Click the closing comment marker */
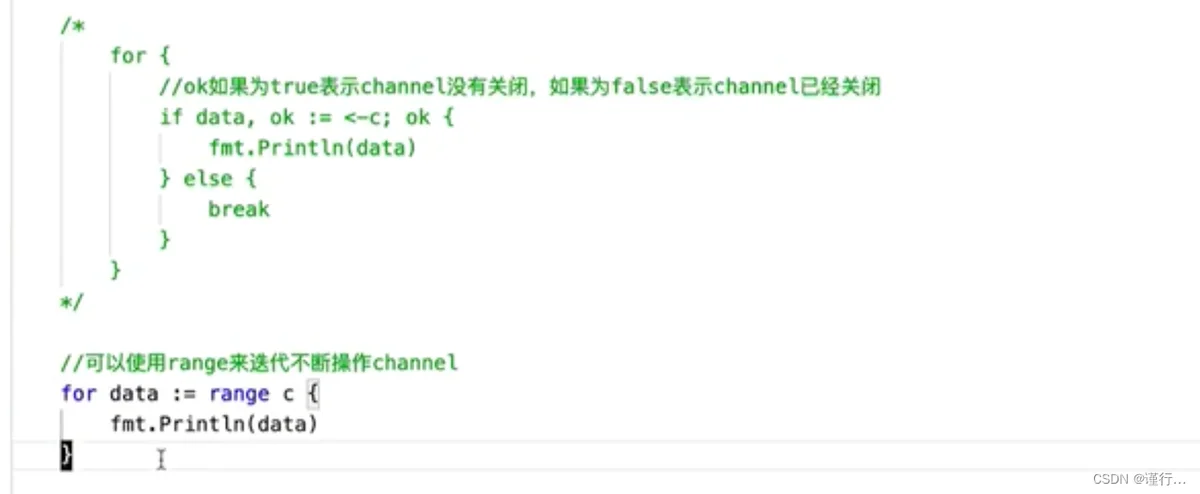The height and width of the screenshot is (494, 1200). pos(72,301)
